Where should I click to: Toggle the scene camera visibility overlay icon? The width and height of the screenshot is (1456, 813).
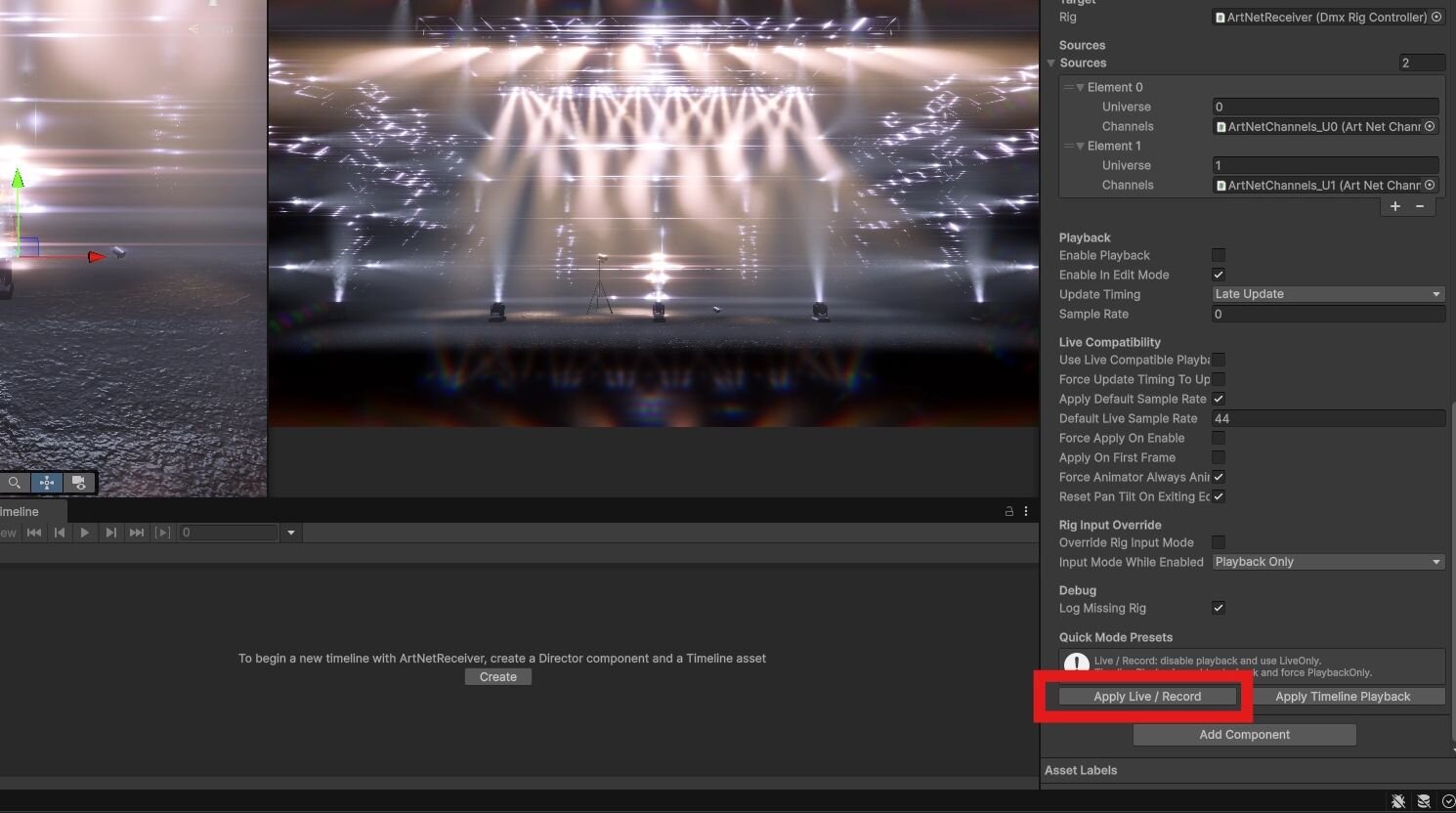79,483
